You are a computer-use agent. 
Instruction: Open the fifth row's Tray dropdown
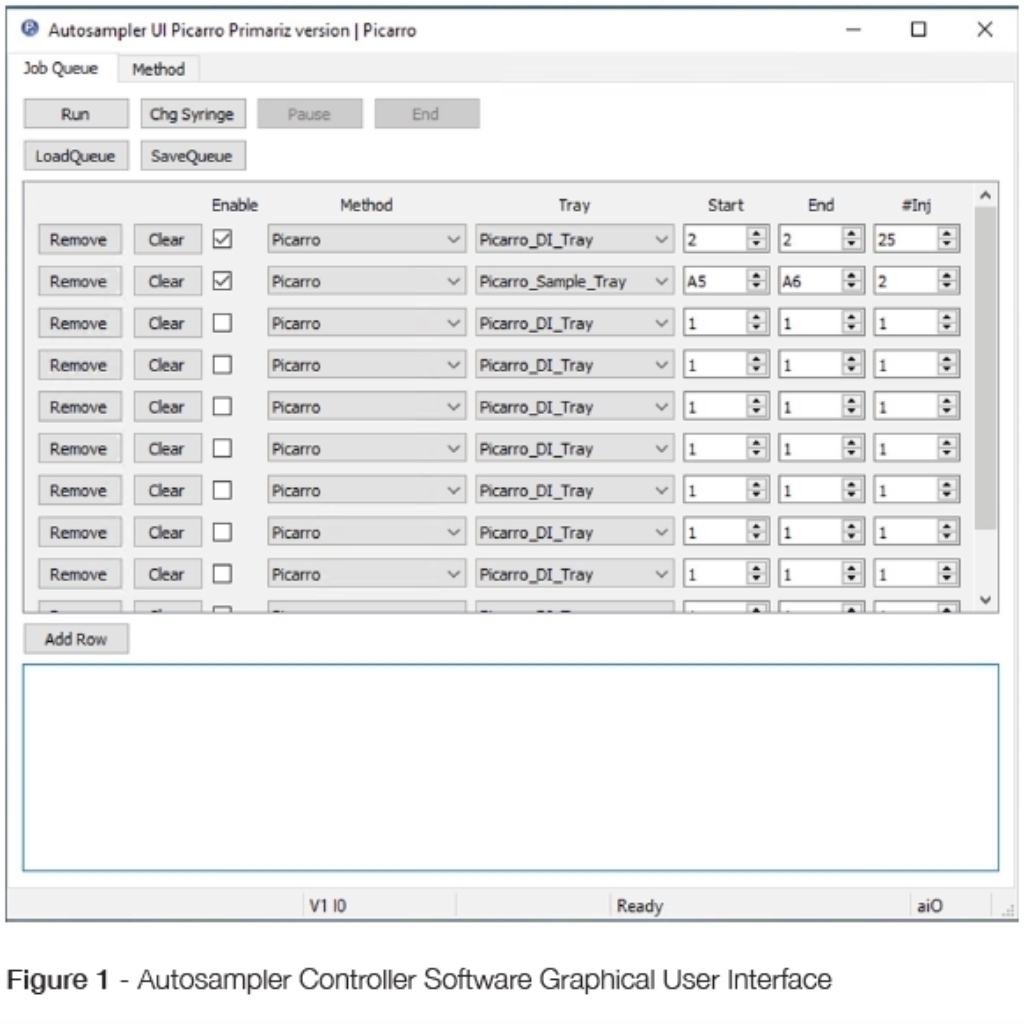(574, 407)
